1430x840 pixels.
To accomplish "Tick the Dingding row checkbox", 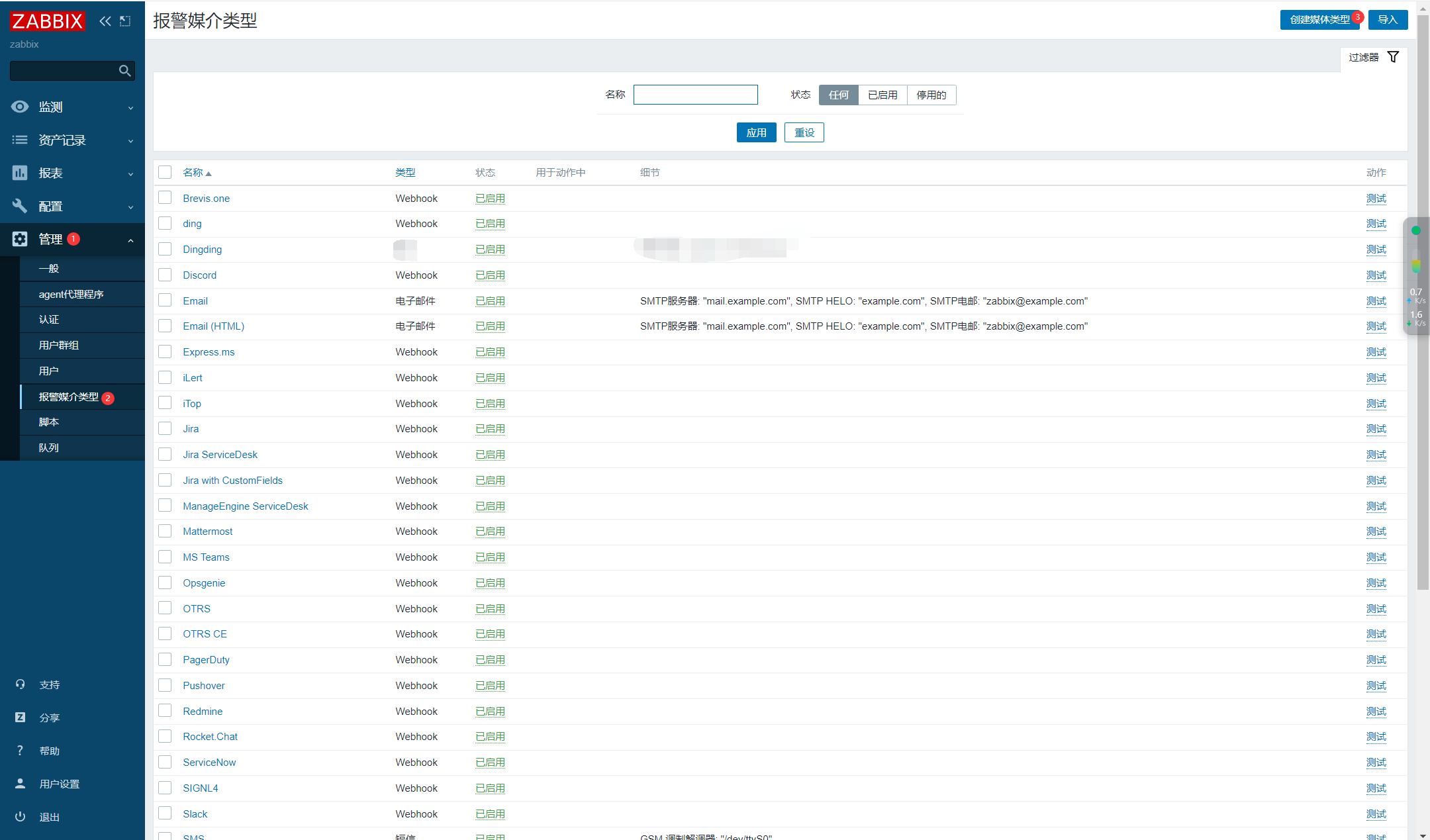I will pyautogui.click(x=165, y=249).
